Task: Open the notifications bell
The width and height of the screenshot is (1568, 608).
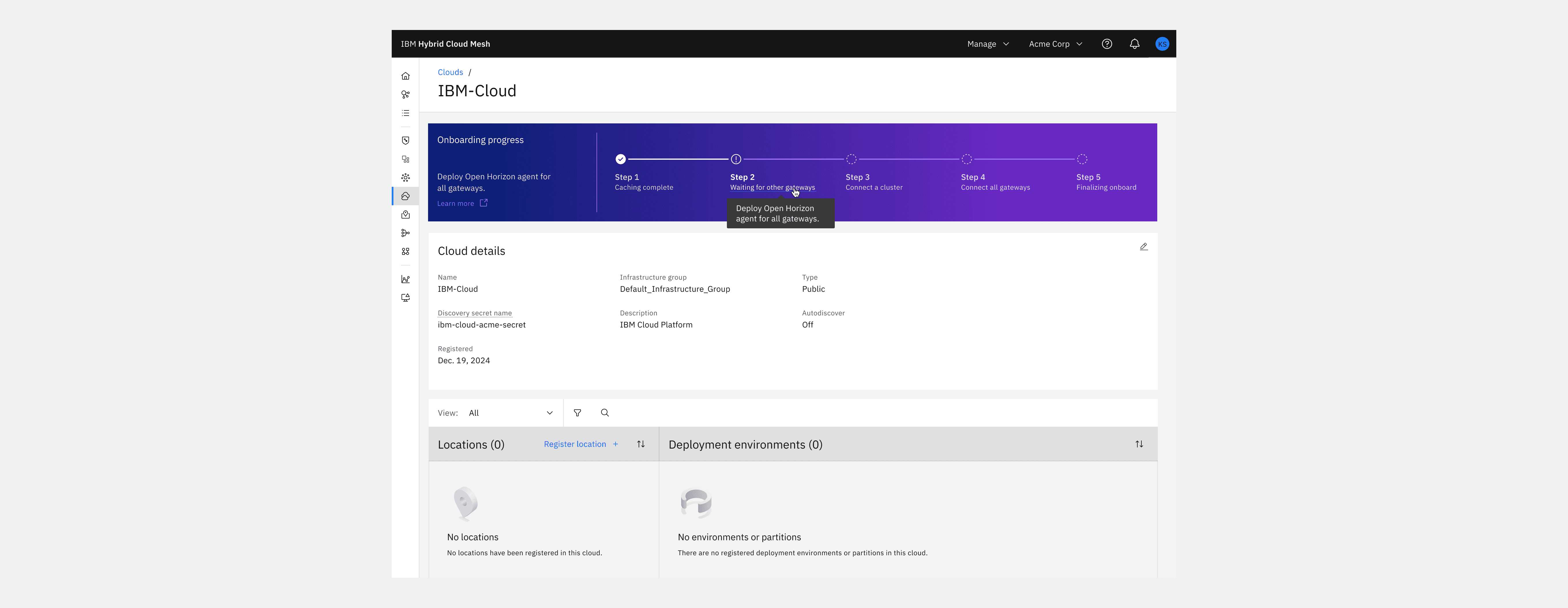Action: coord(1135,44)
